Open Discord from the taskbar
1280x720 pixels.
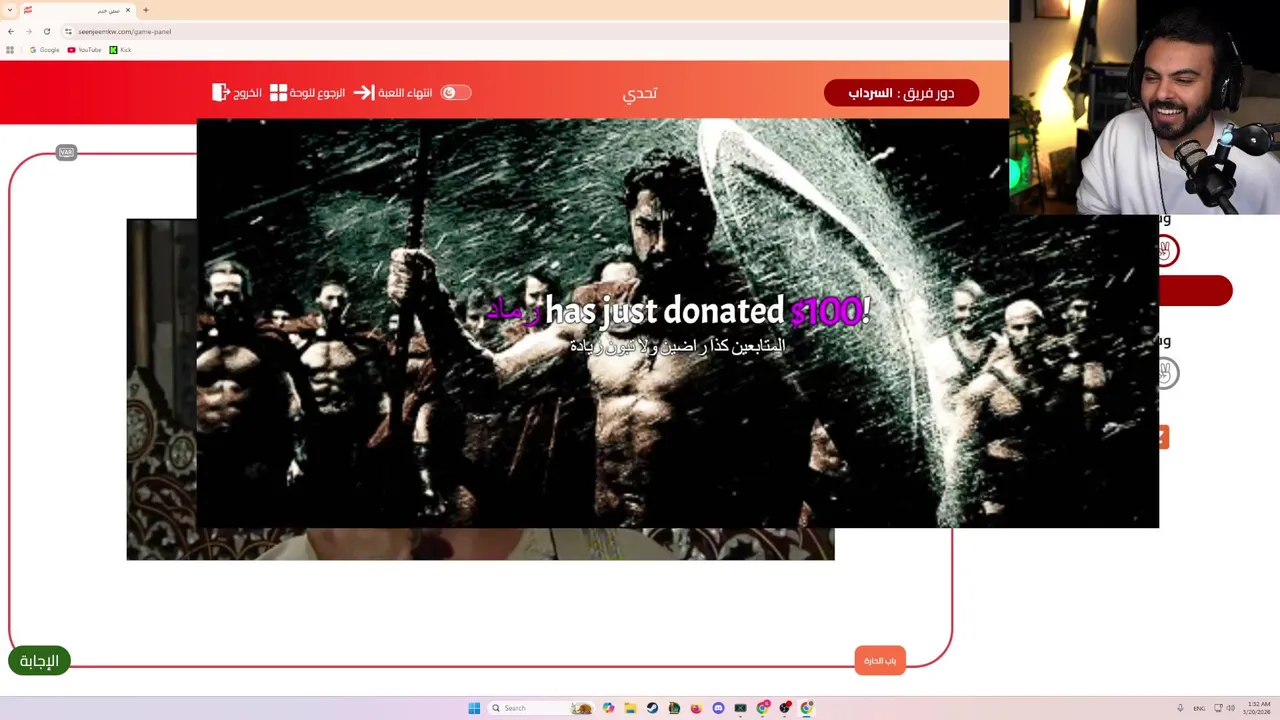pos(718,708)
